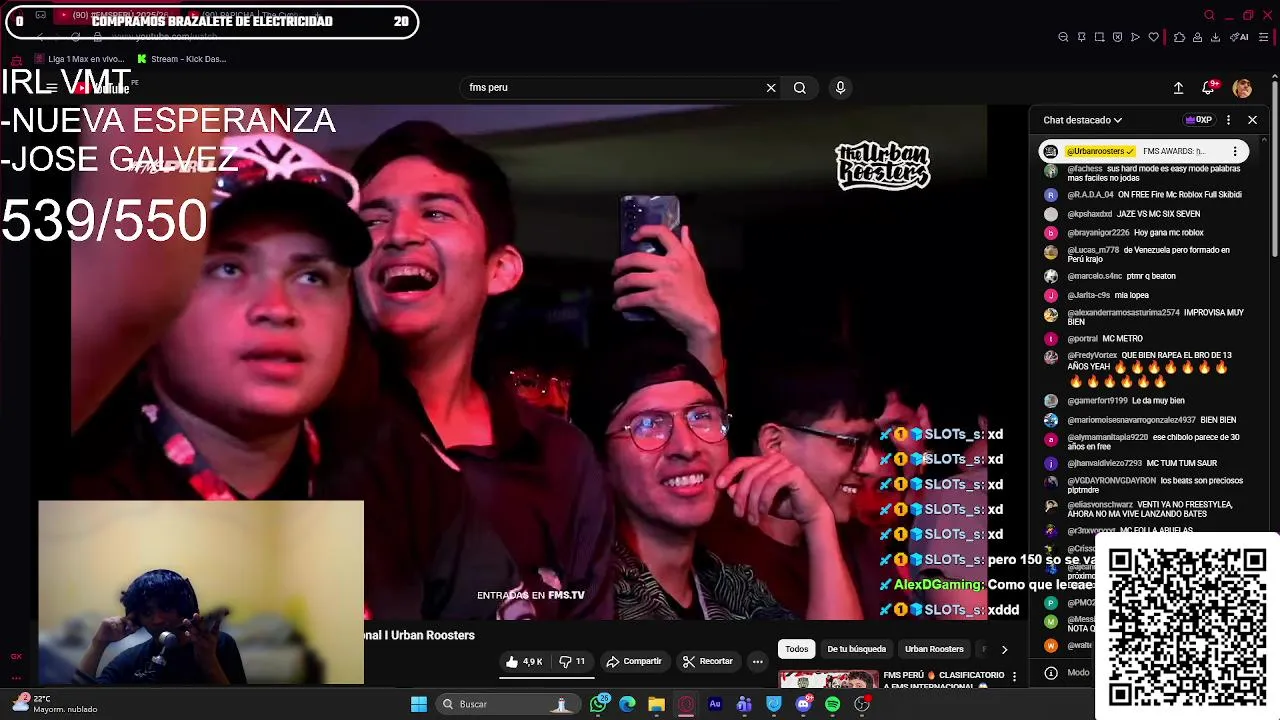Click the chat message 'IMPROVISA MUY BIEN'

click(x=1155, y=317)
